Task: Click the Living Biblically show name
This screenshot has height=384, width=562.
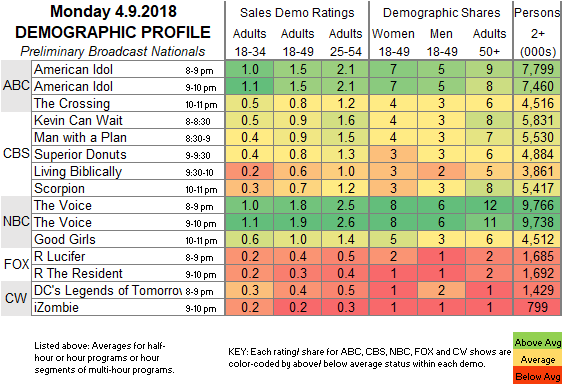Action: click(78, 172)
